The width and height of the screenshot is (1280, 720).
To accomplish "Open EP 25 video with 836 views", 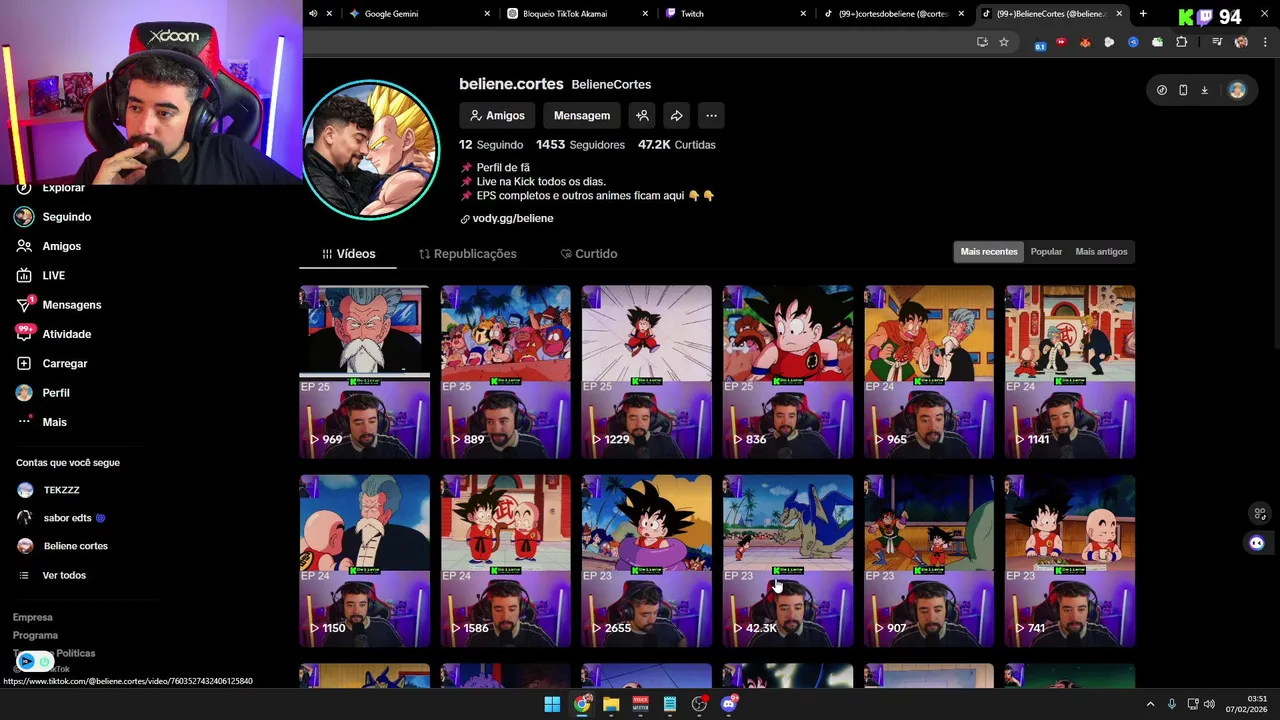I will click(x=788, y=372).
